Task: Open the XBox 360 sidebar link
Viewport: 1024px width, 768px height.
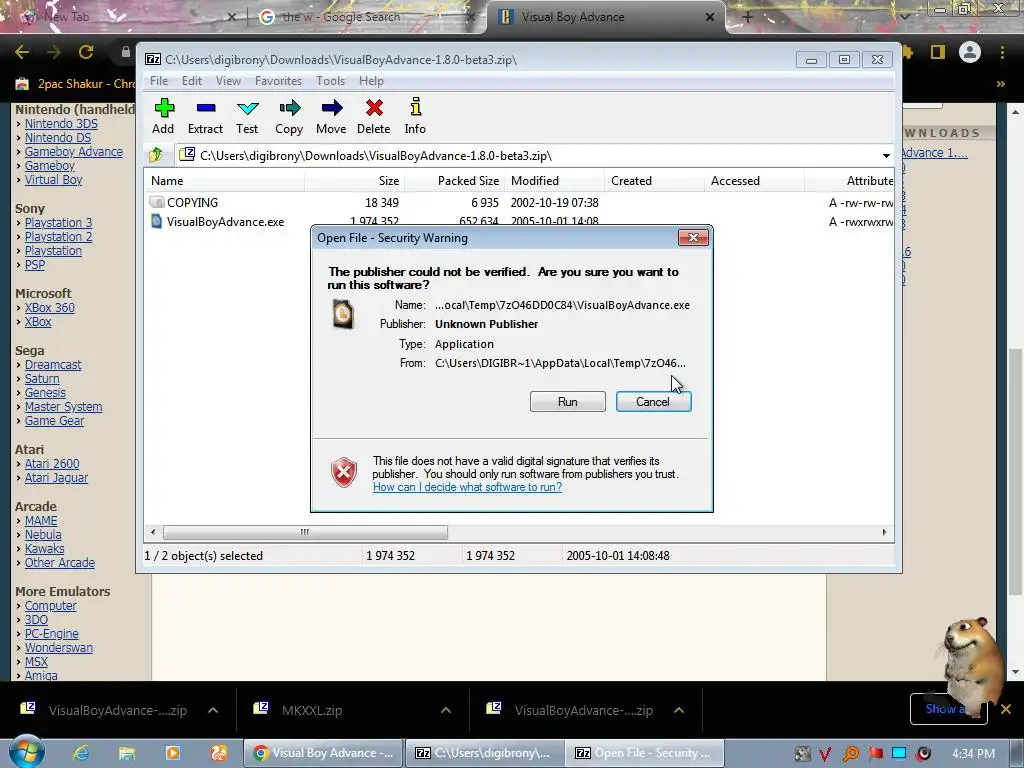Action: [x=50, y=308]
